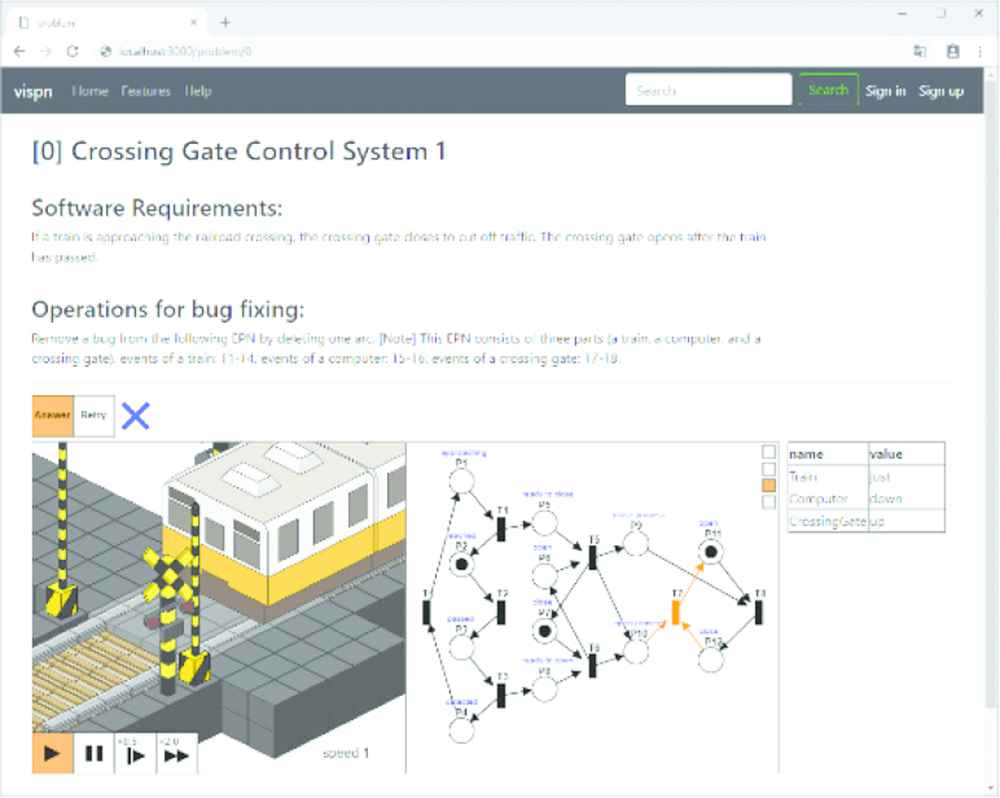Click the blue X result icon
This screenshot has width=1000, height=798.
pos(135,416)
